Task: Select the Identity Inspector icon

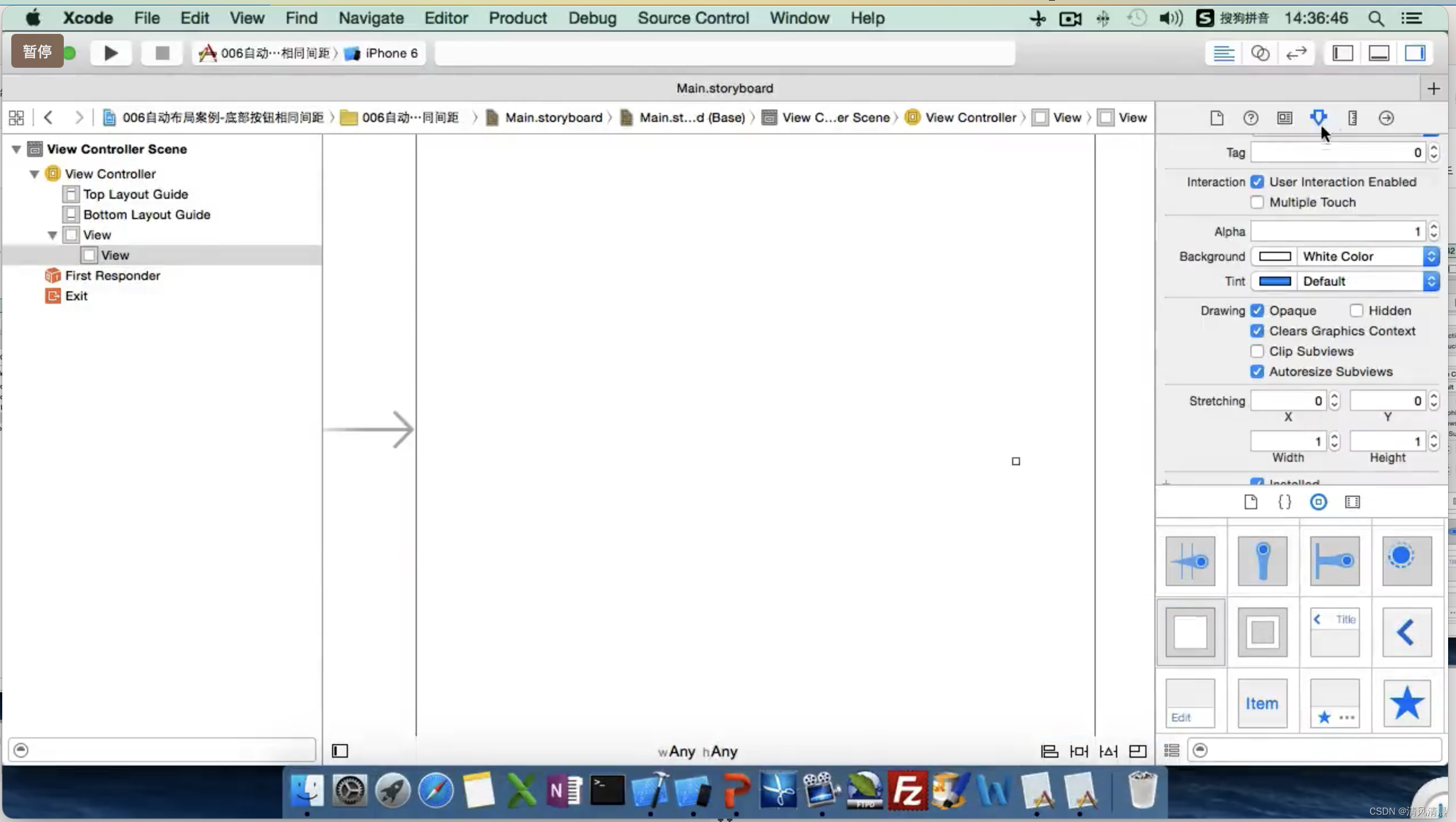Action: pyautogui.click(x=1285, y=117)
